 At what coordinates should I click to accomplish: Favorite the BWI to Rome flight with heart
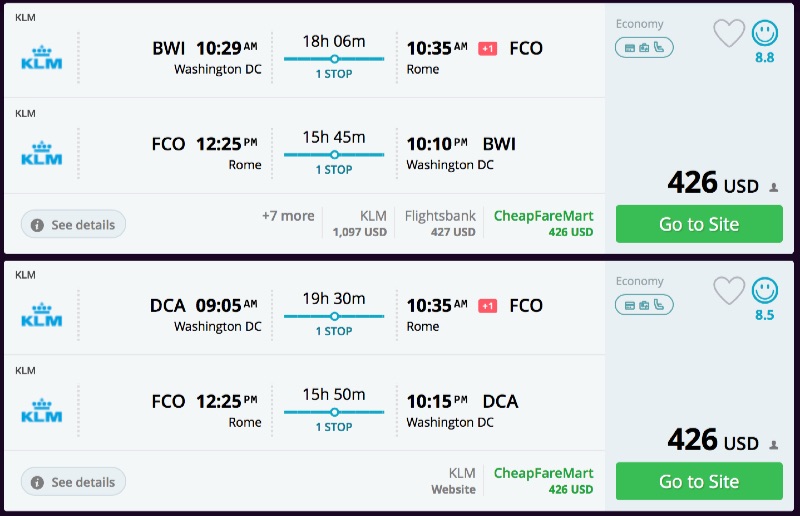click(729, 34)
